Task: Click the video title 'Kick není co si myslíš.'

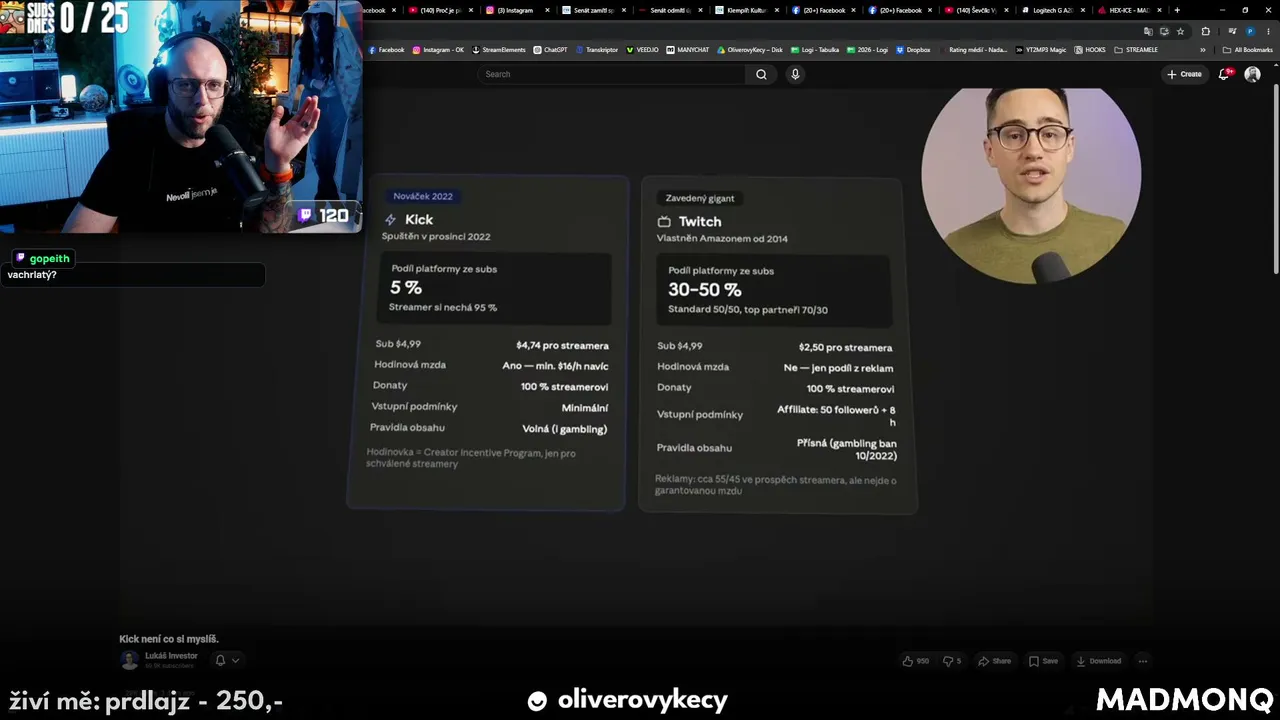Action: 169,639
